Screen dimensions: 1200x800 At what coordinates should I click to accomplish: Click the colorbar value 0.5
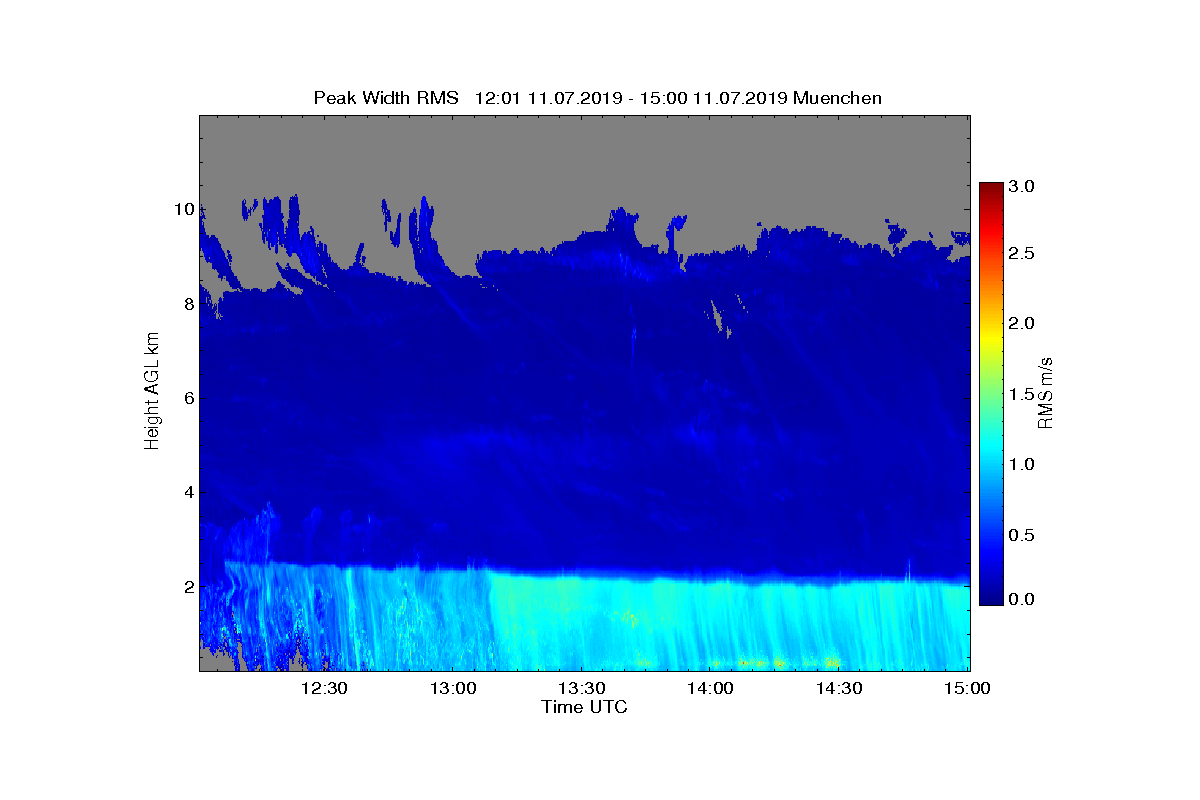pos(1021,535)
